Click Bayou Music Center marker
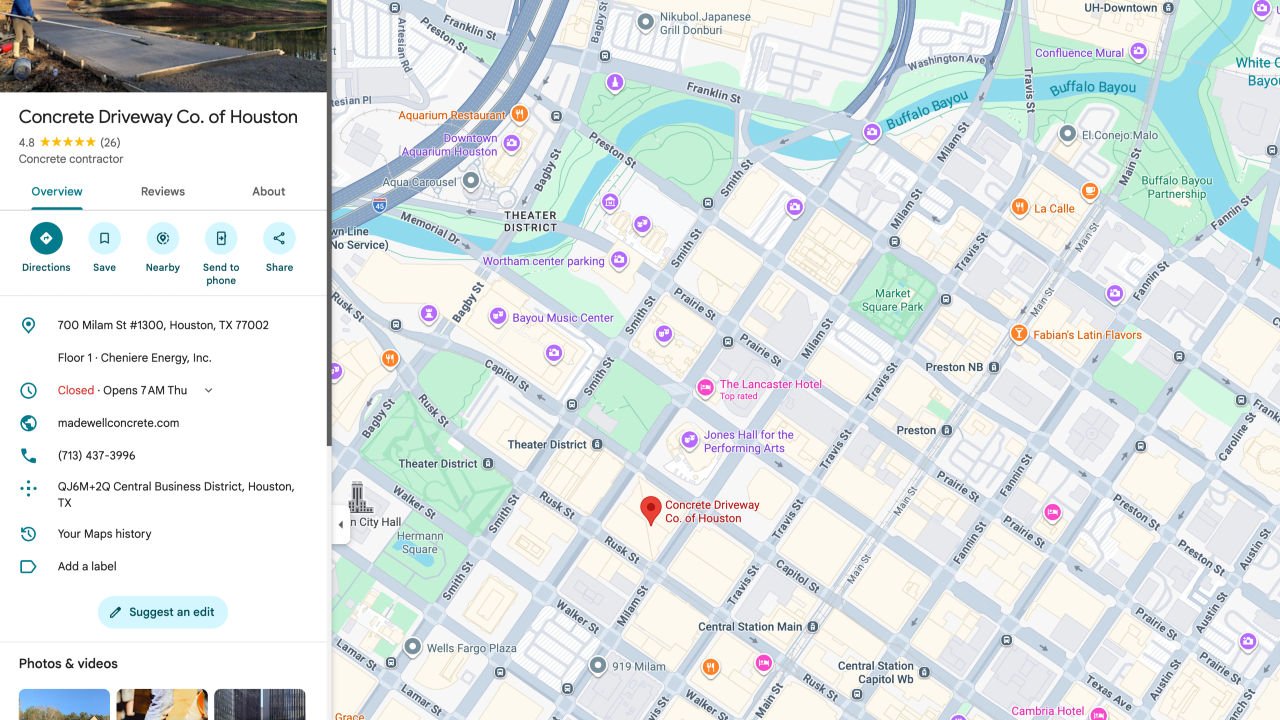 (x=498, y=316)
